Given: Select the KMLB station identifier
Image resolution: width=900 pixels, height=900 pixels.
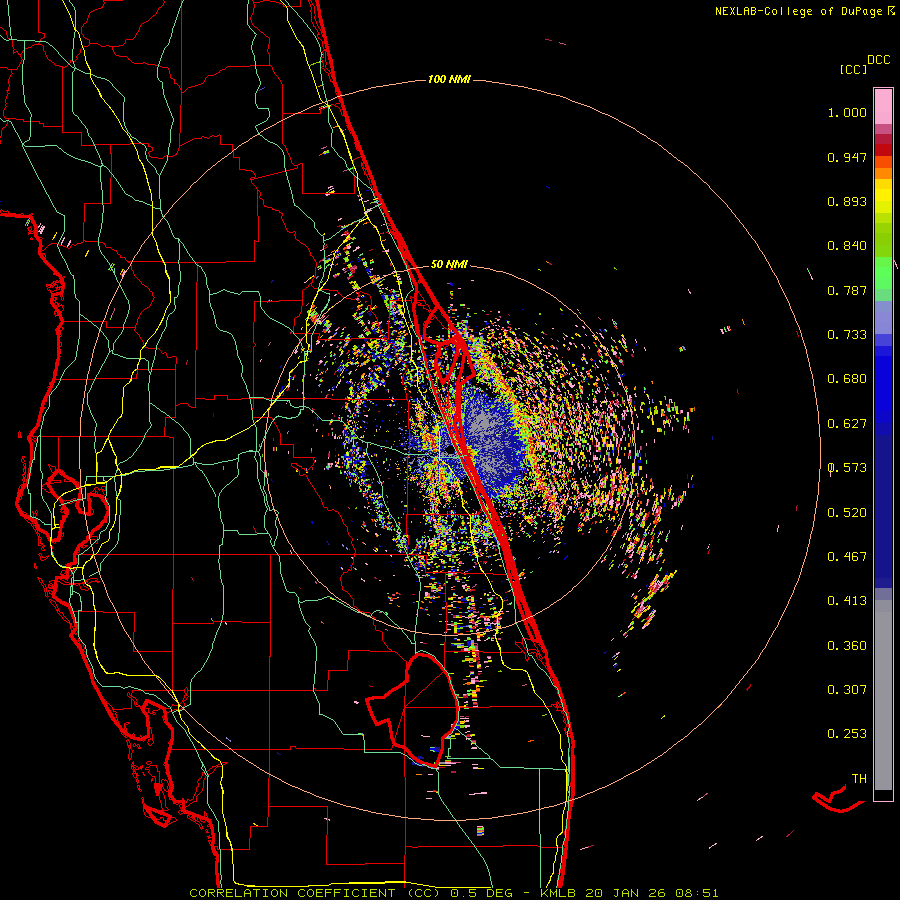Looking at the screenshot, I should coord(558,893).
